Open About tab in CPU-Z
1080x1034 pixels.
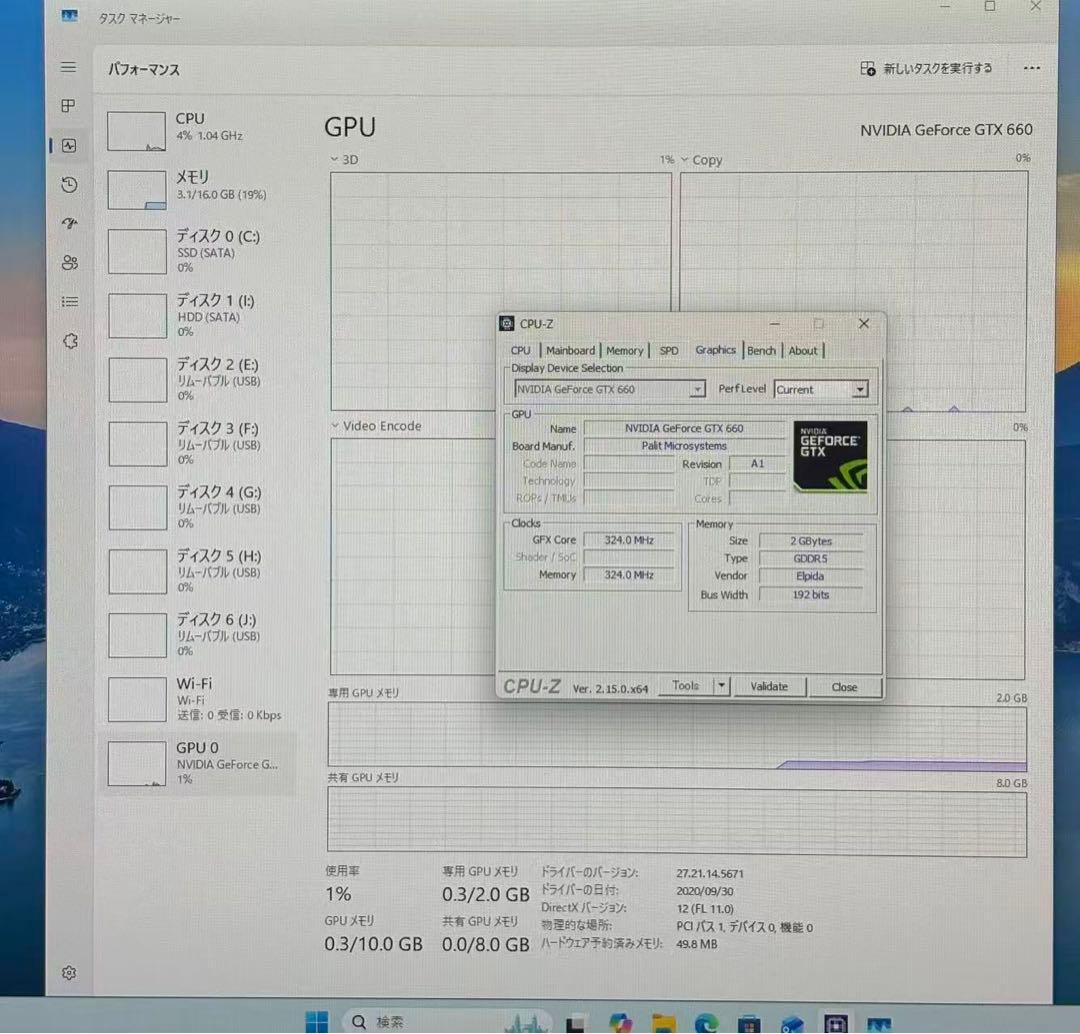pos(802,350)
